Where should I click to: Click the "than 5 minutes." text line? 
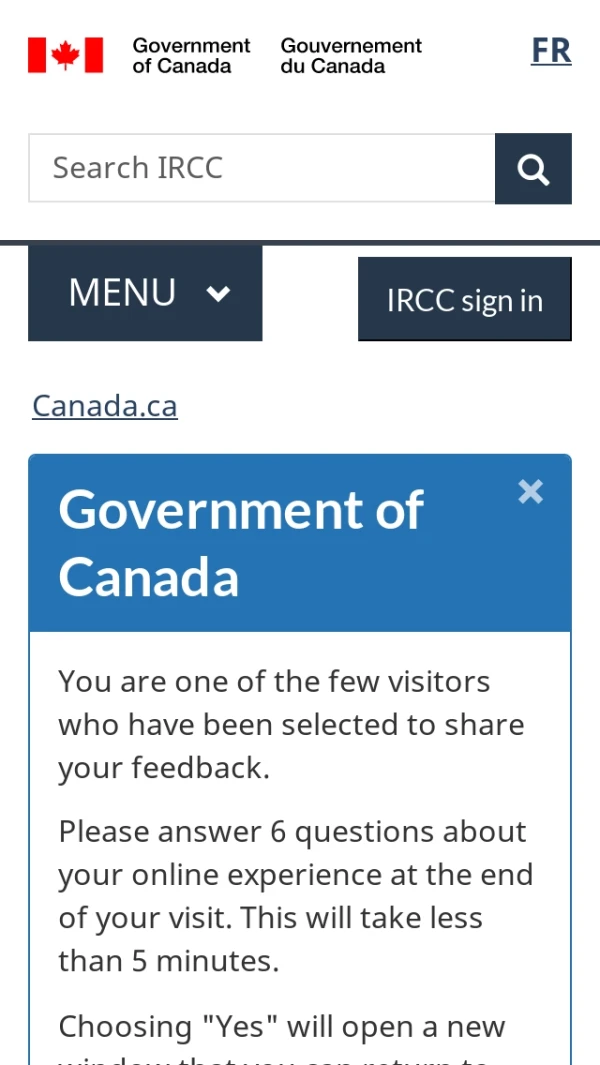pos(169,961)
